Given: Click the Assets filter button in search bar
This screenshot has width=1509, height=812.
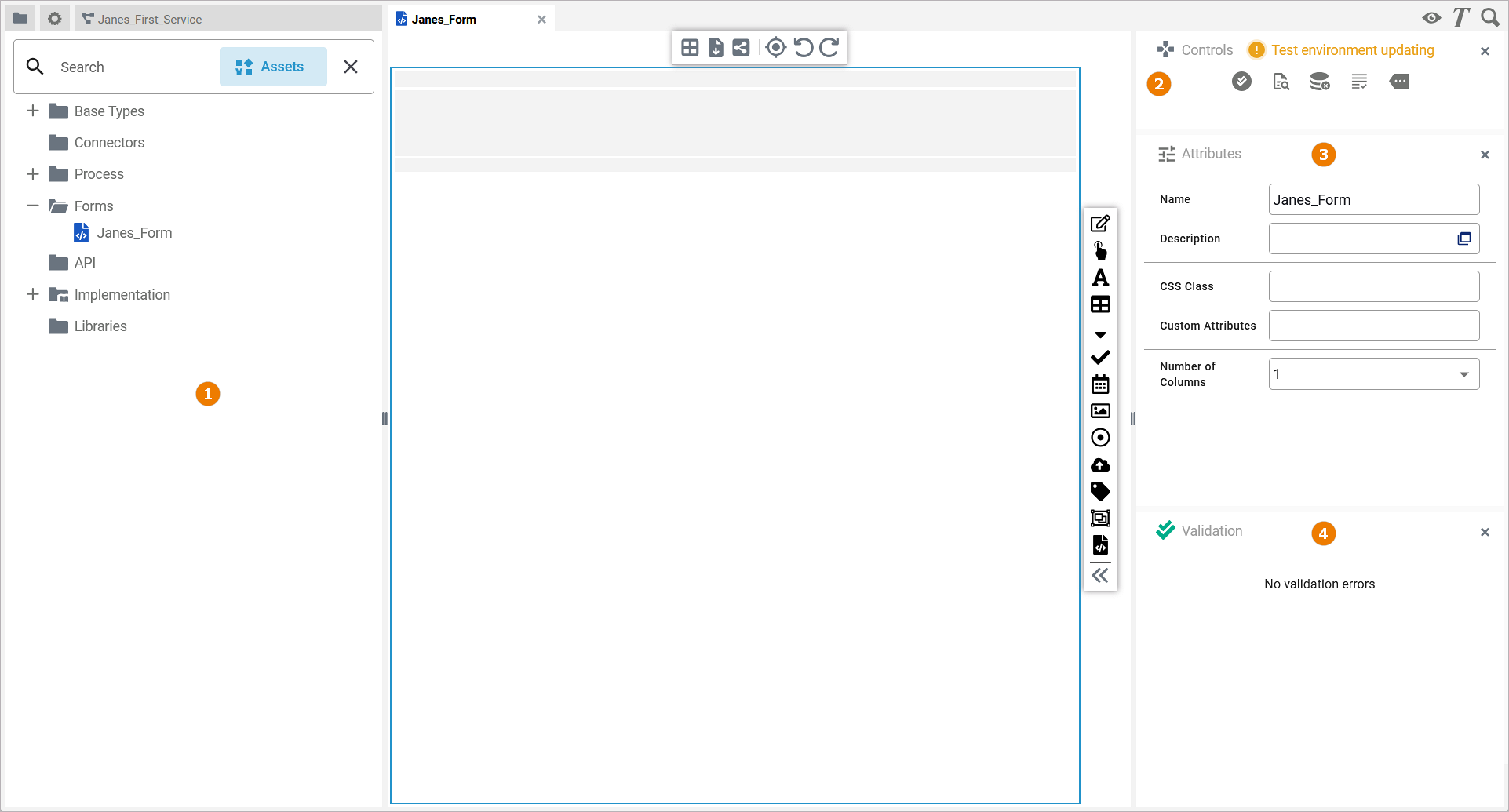Looking at the screenshot, I should coord(273,67).
